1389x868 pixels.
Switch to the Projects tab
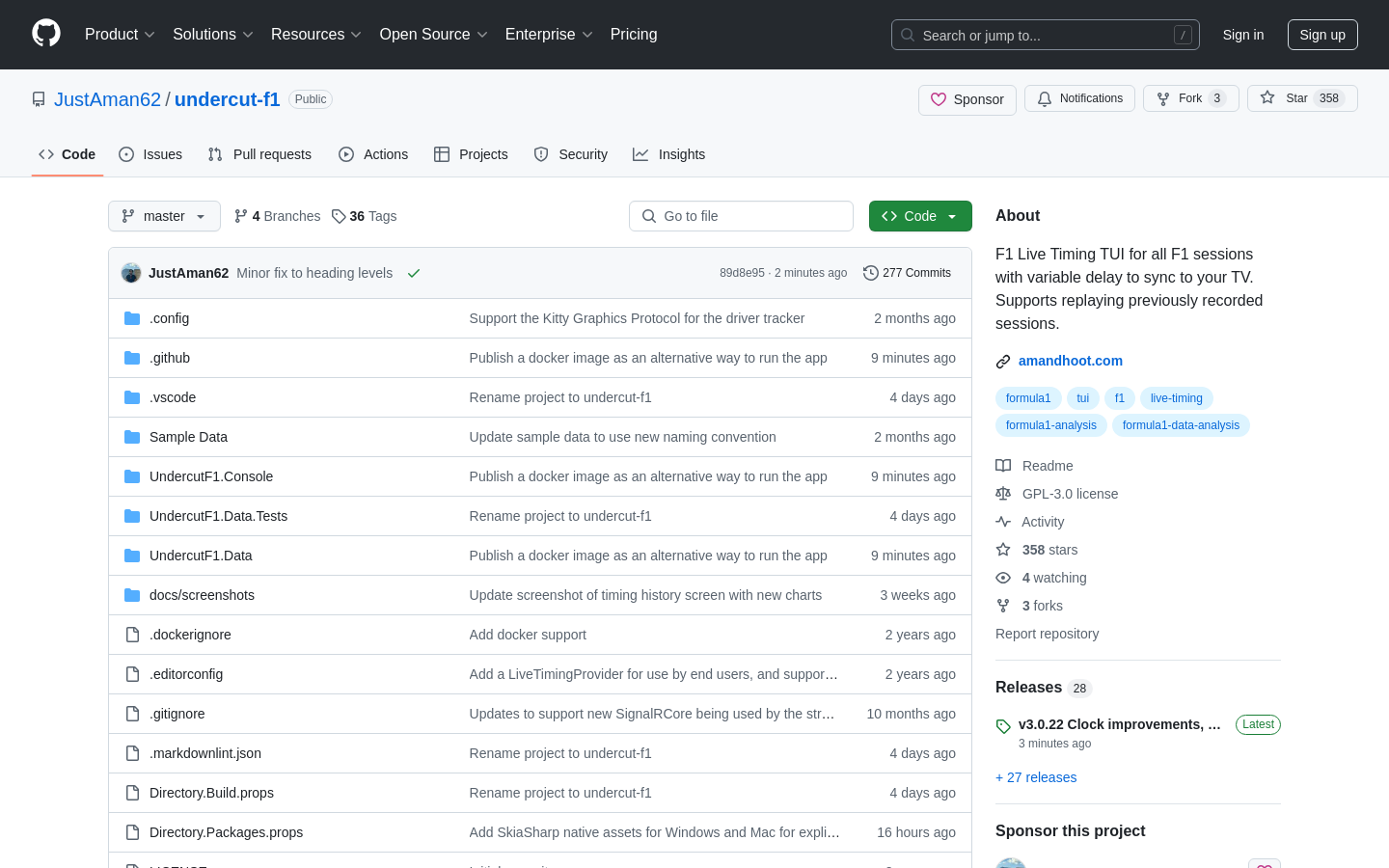click(x=471, y=154)
